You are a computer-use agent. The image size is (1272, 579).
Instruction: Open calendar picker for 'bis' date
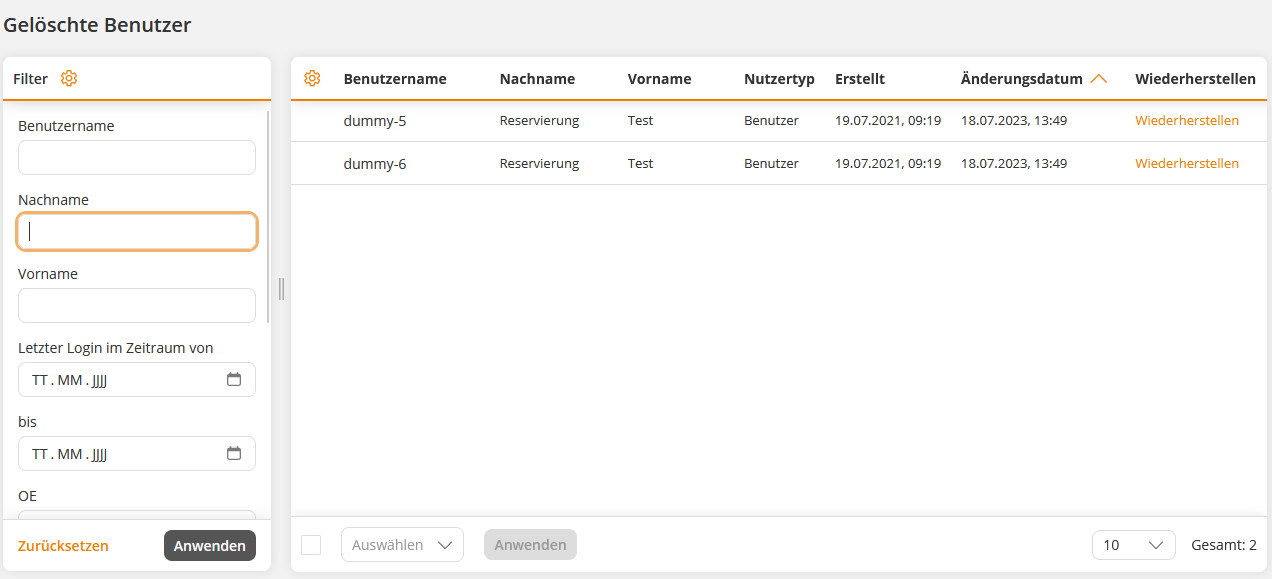pos(234,454)
